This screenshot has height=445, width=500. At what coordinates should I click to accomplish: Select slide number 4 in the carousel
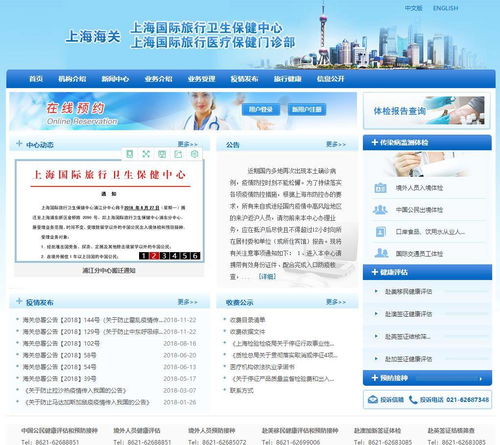point(174,256)
